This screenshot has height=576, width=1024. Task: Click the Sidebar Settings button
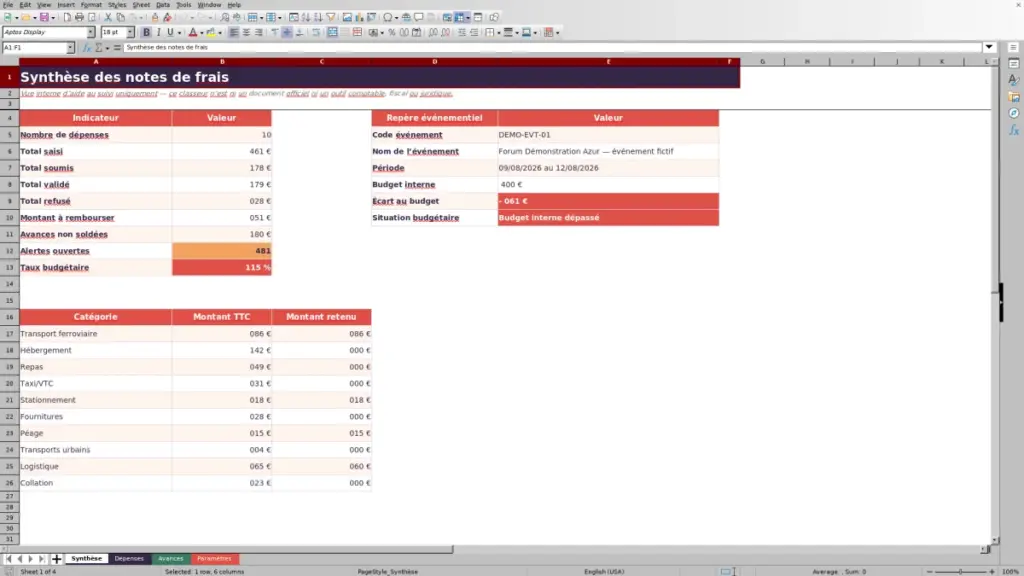1014,48
